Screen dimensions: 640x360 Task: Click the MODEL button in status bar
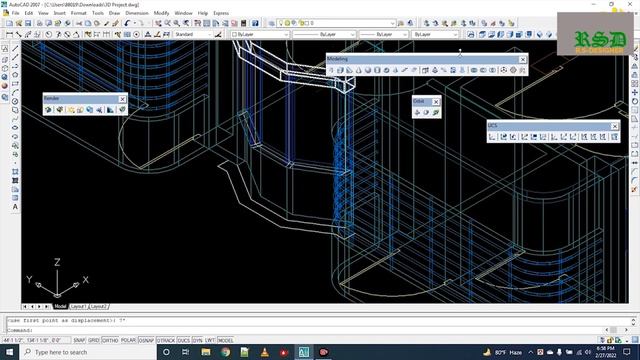pos(225,340)
